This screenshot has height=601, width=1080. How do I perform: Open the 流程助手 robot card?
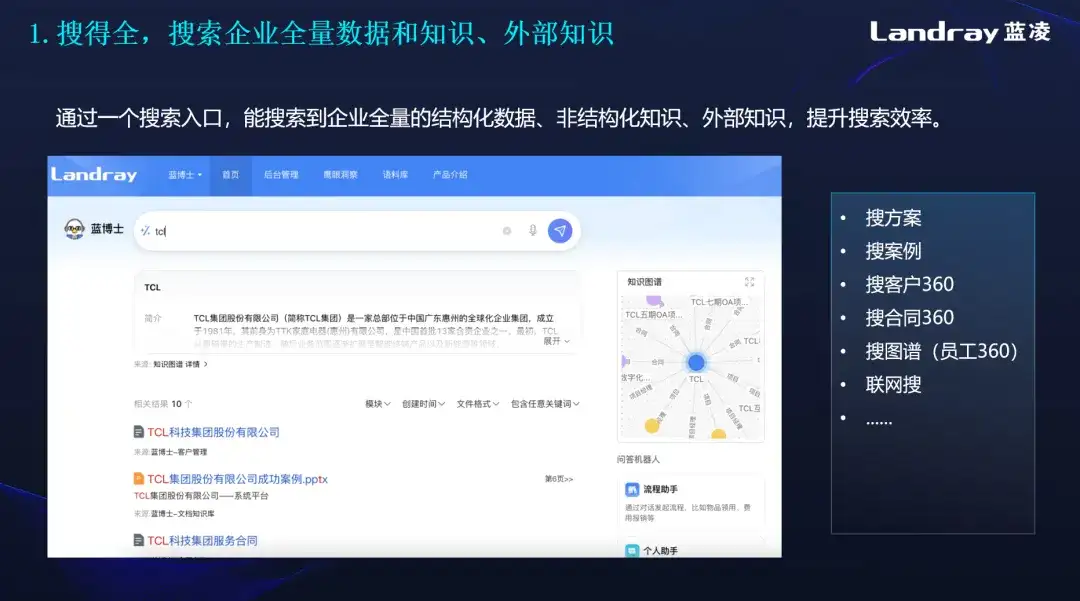[x=691, y=501]
